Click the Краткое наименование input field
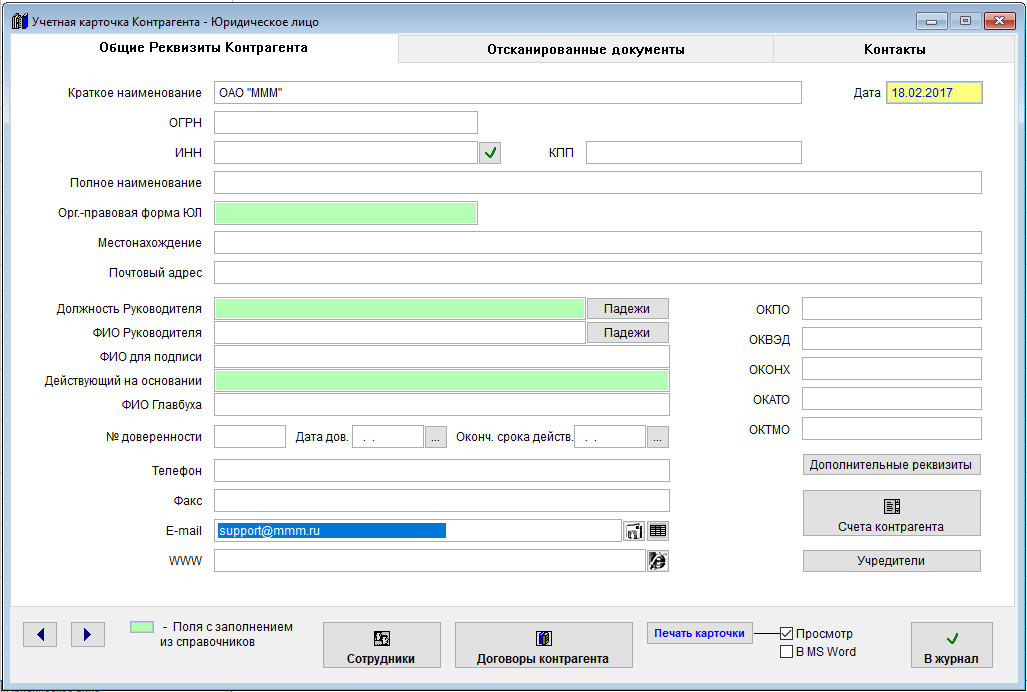This screenshot has width=1027, height=692. pos(508,93)
